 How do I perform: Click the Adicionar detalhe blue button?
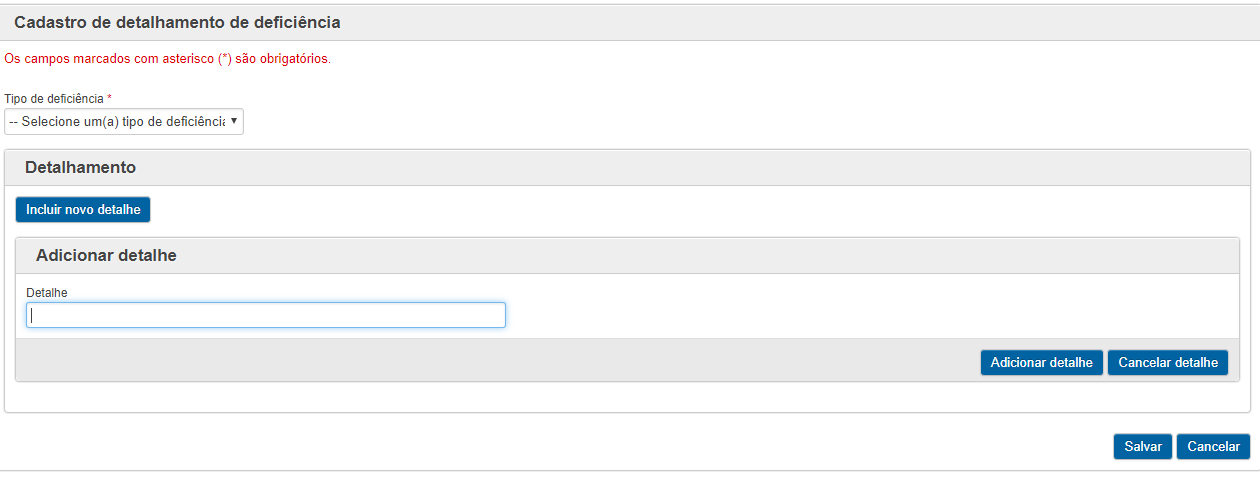click(x=1041, y=362)
